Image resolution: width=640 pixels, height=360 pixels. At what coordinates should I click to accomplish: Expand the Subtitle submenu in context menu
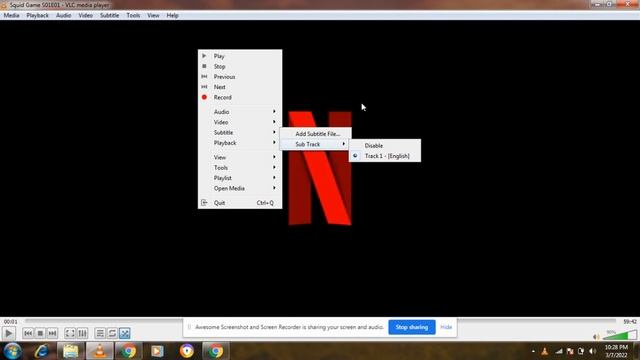pyautogui.click(x=240, y=133)
